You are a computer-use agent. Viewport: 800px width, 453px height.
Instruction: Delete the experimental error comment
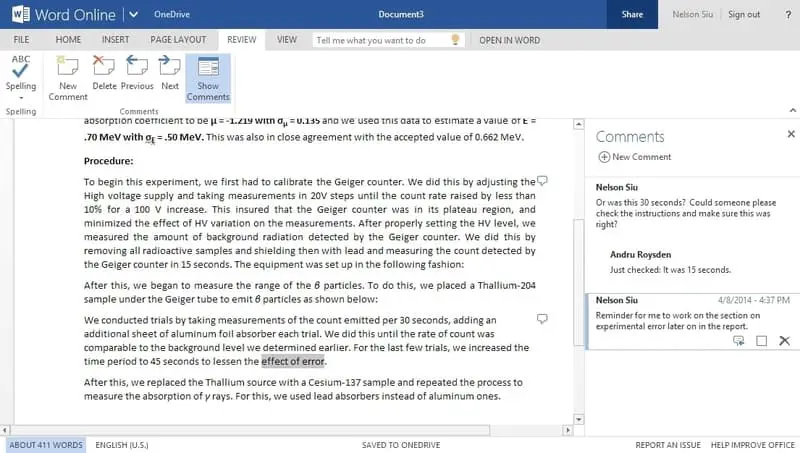(785, 341)
